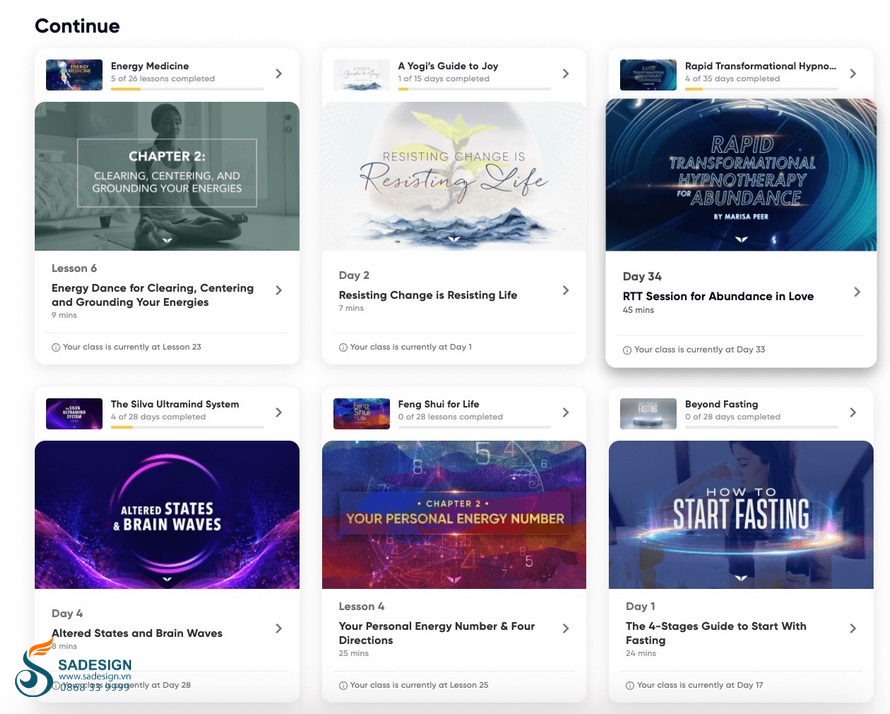
Task: Click chevron next to Resisting Change is Resisting Life
Action: click(566, 291)
